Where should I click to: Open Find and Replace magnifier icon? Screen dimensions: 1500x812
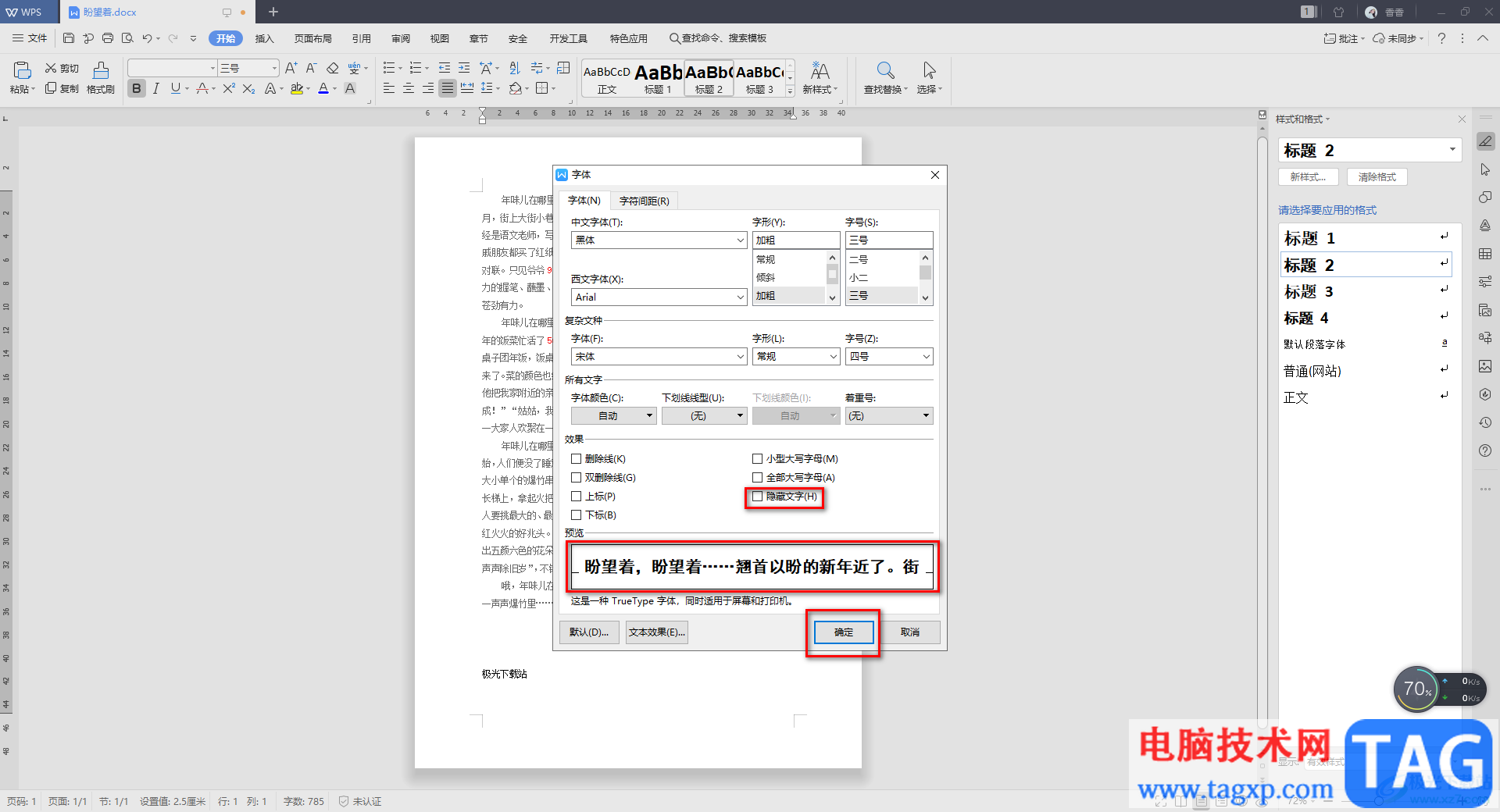885,71
